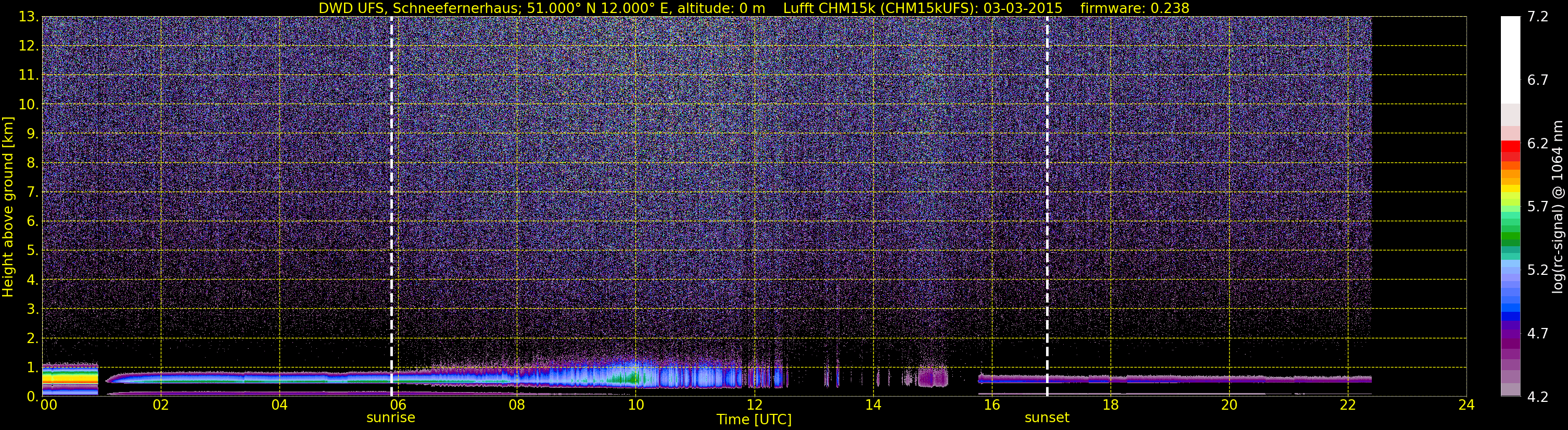
Task: Click time axis tick '20'
Action: (x=1229, y=406)
